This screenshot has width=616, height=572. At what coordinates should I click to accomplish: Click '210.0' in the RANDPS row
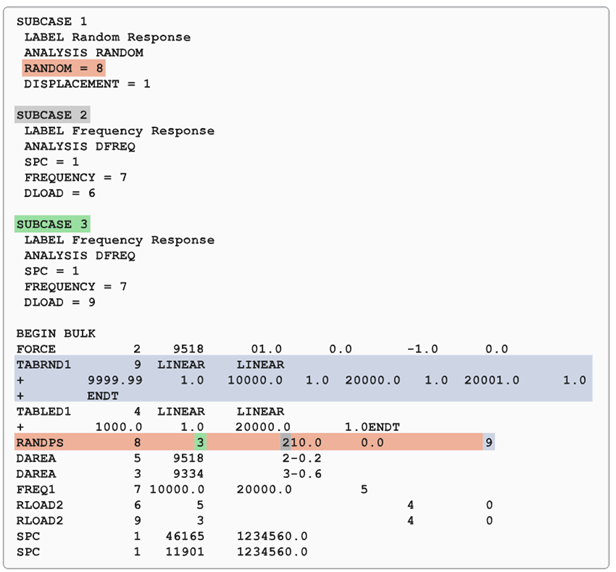click(x=302, y=442)
